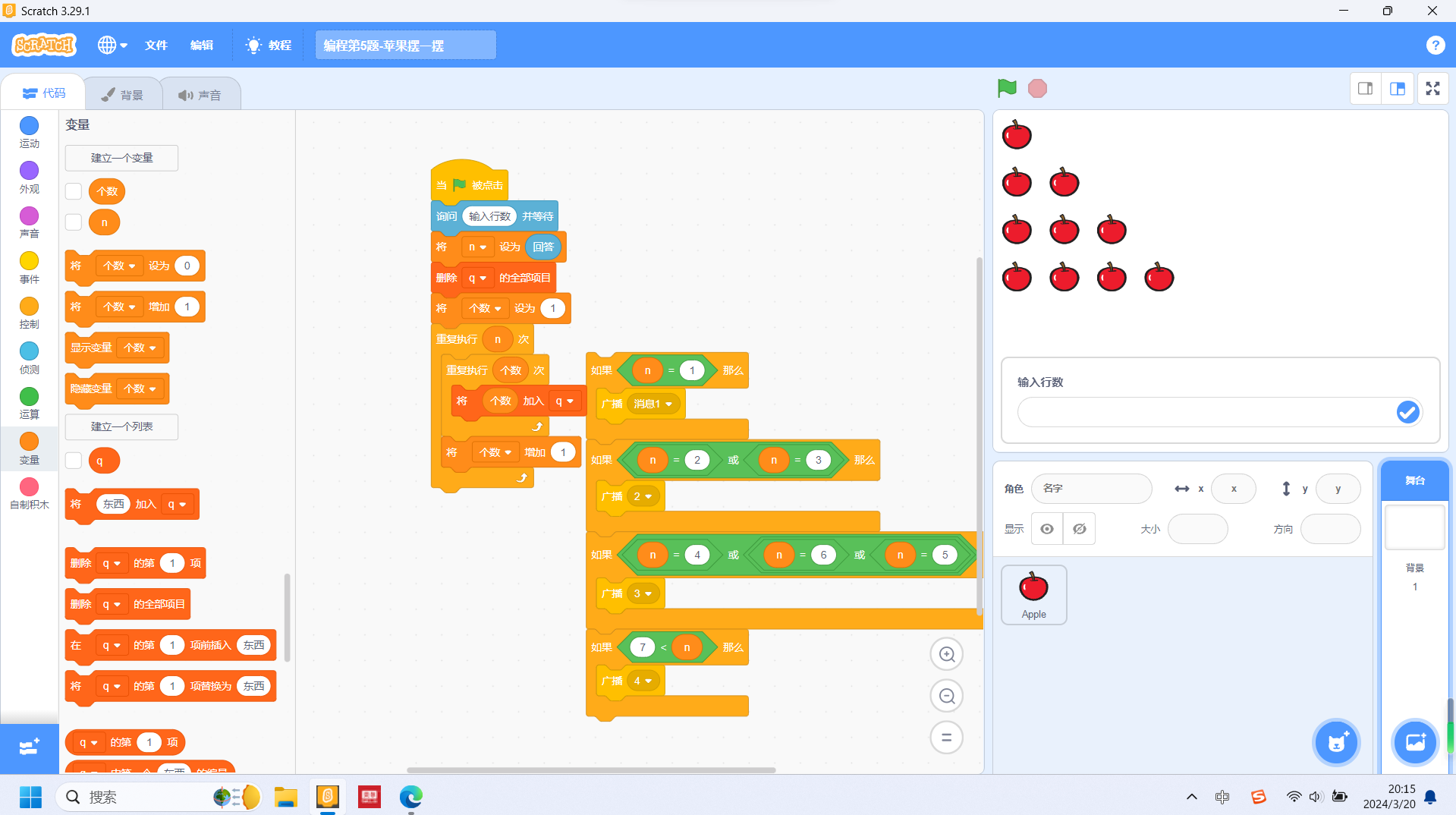Zoom in on the code workspace

point(946,655)
